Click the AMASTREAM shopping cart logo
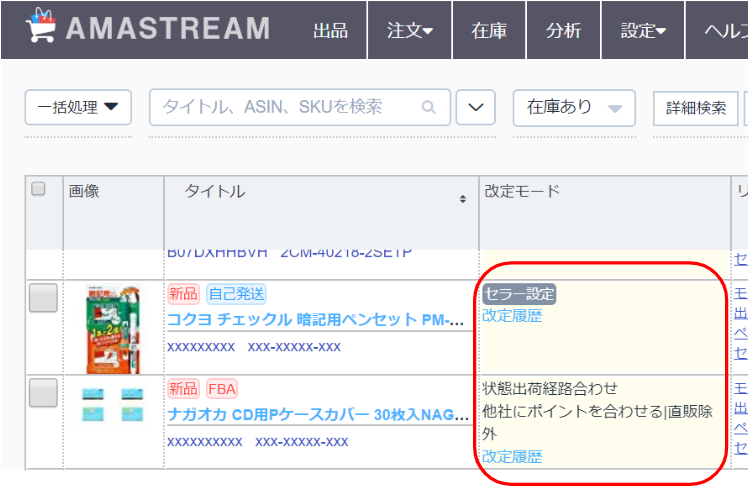The image size is (748, 496). (x=40, y=26)
